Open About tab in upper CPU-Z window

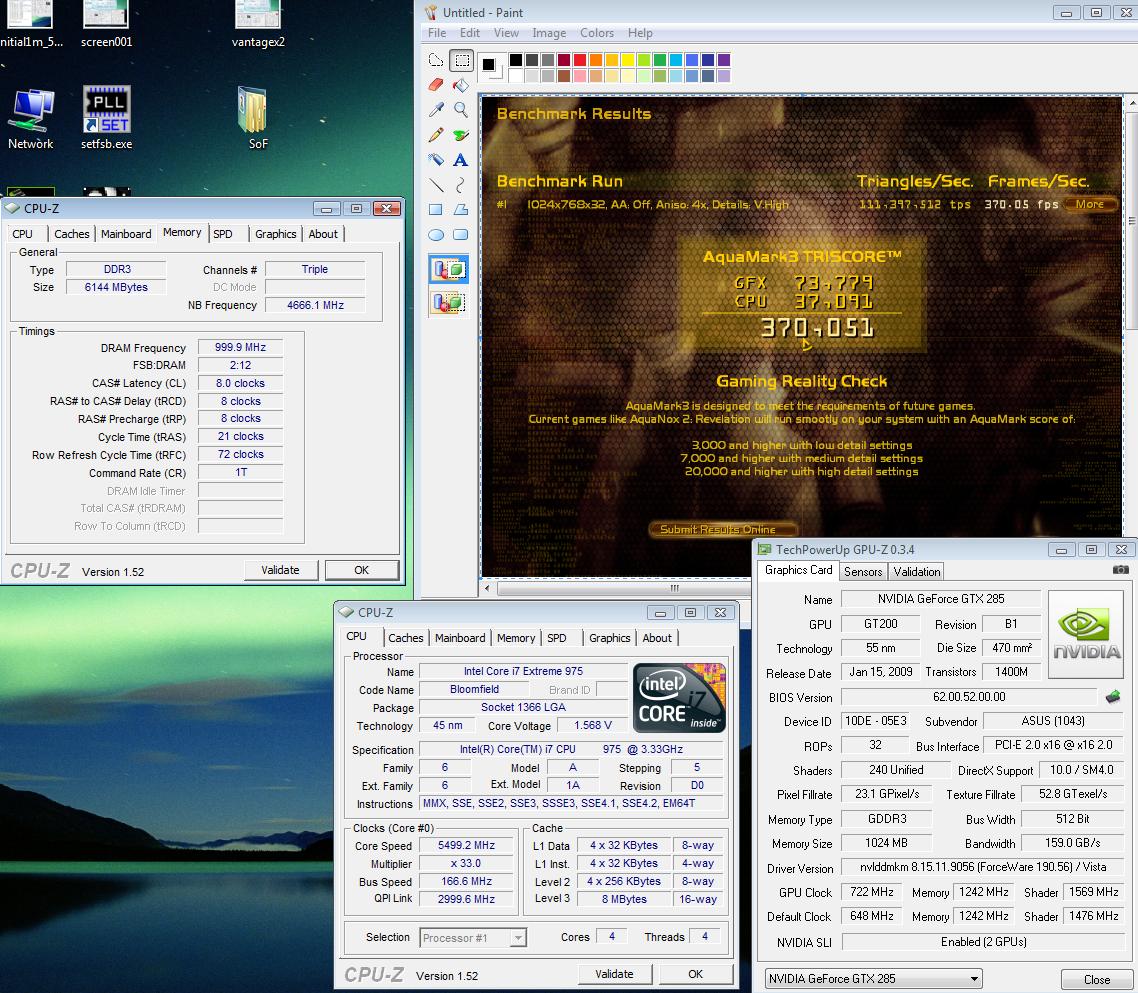coord(323,234)
